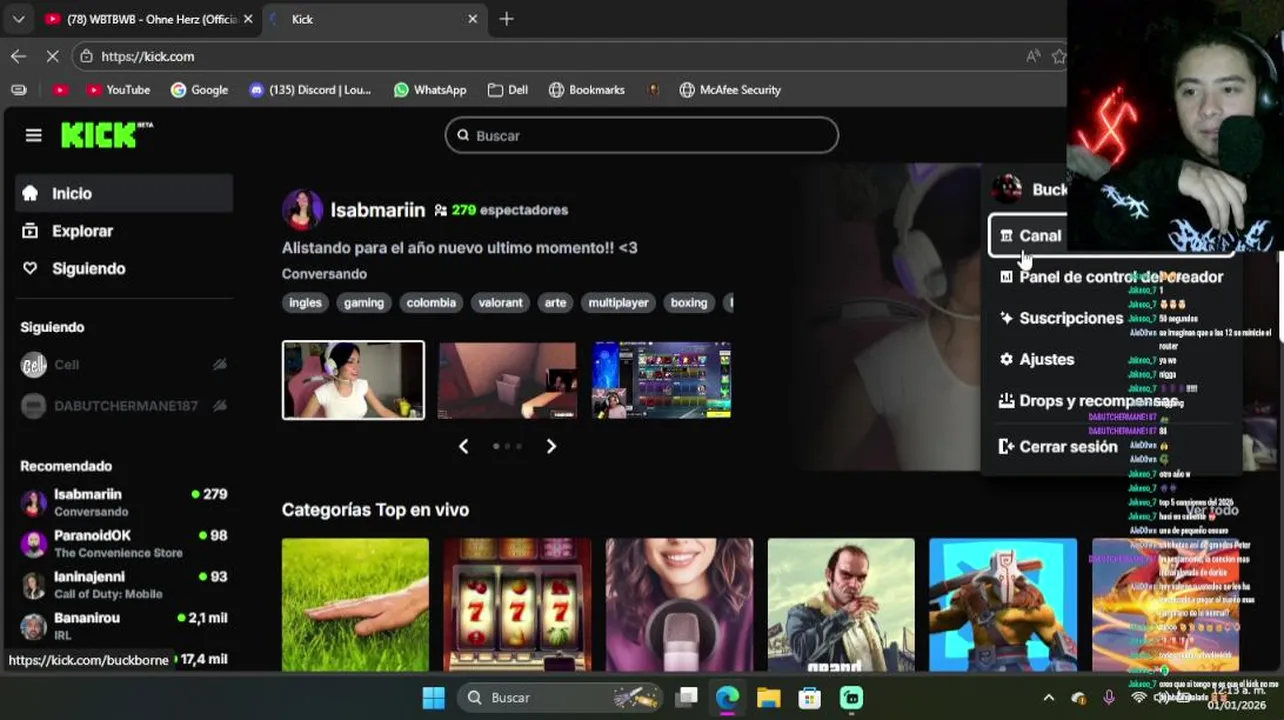Select the ingles tag
The width and height of the screenshot is (1284, 720).
[x=305, y=303]
